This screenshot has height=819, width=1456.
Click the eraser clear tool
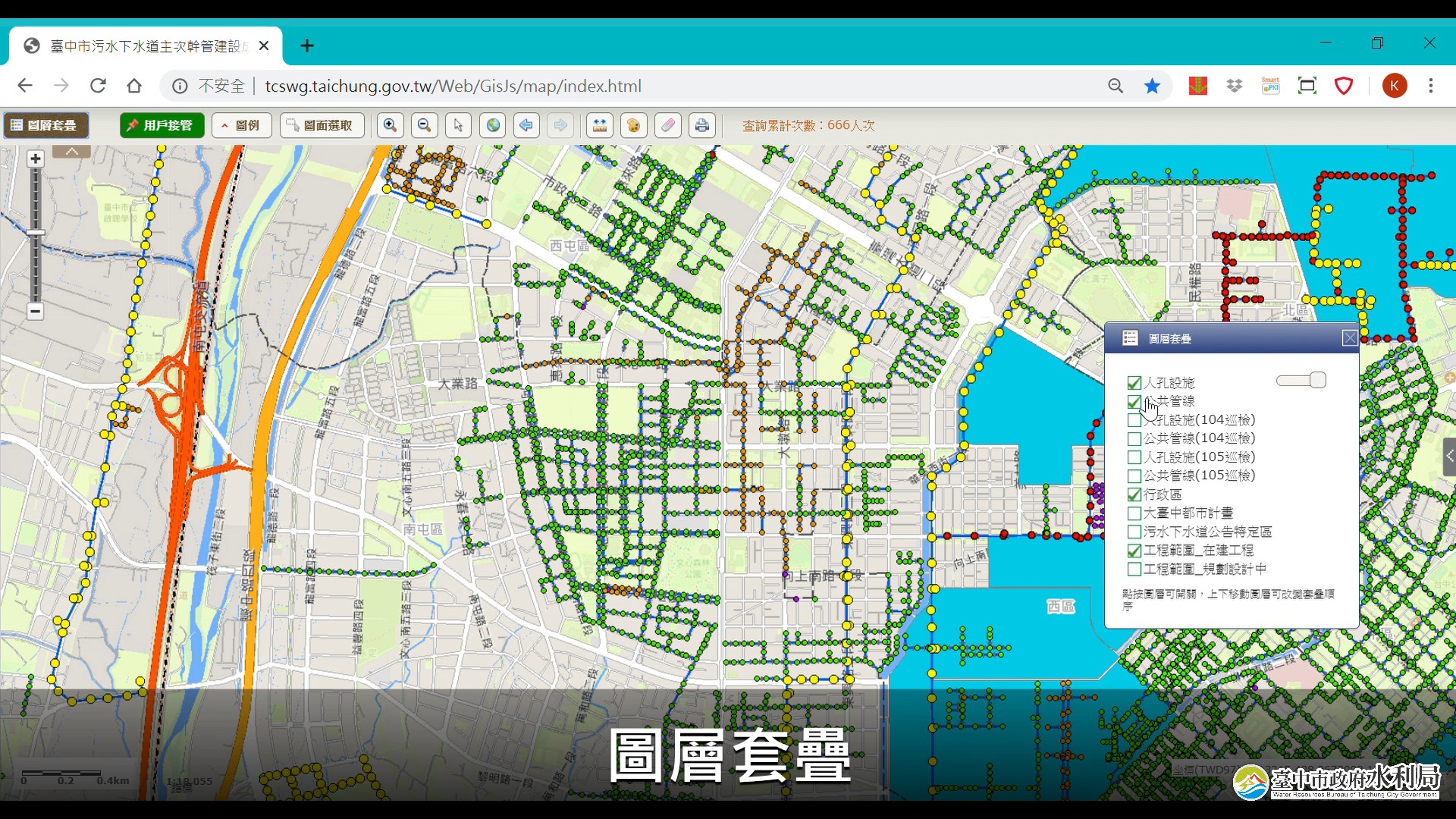pyautogui.click(x=668, y=125)
